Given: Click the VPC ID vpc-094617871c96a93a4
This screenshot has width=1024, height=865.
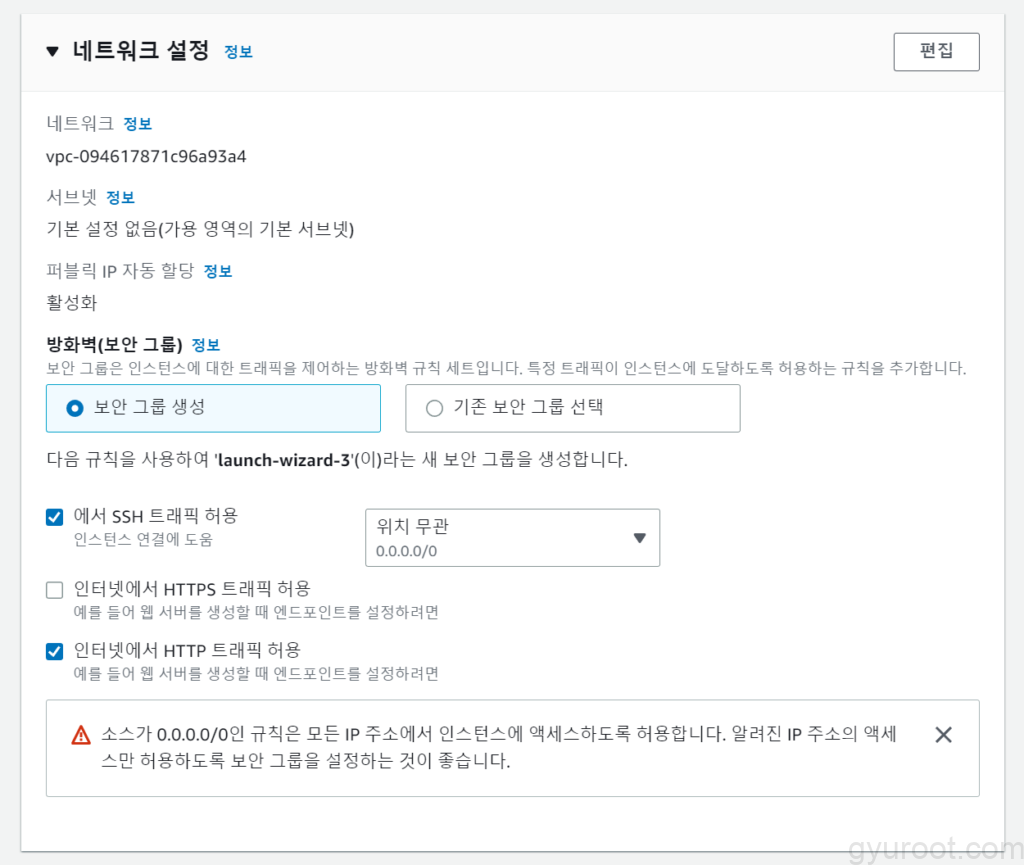Looking at the screenshot, I should pos(146,156).
